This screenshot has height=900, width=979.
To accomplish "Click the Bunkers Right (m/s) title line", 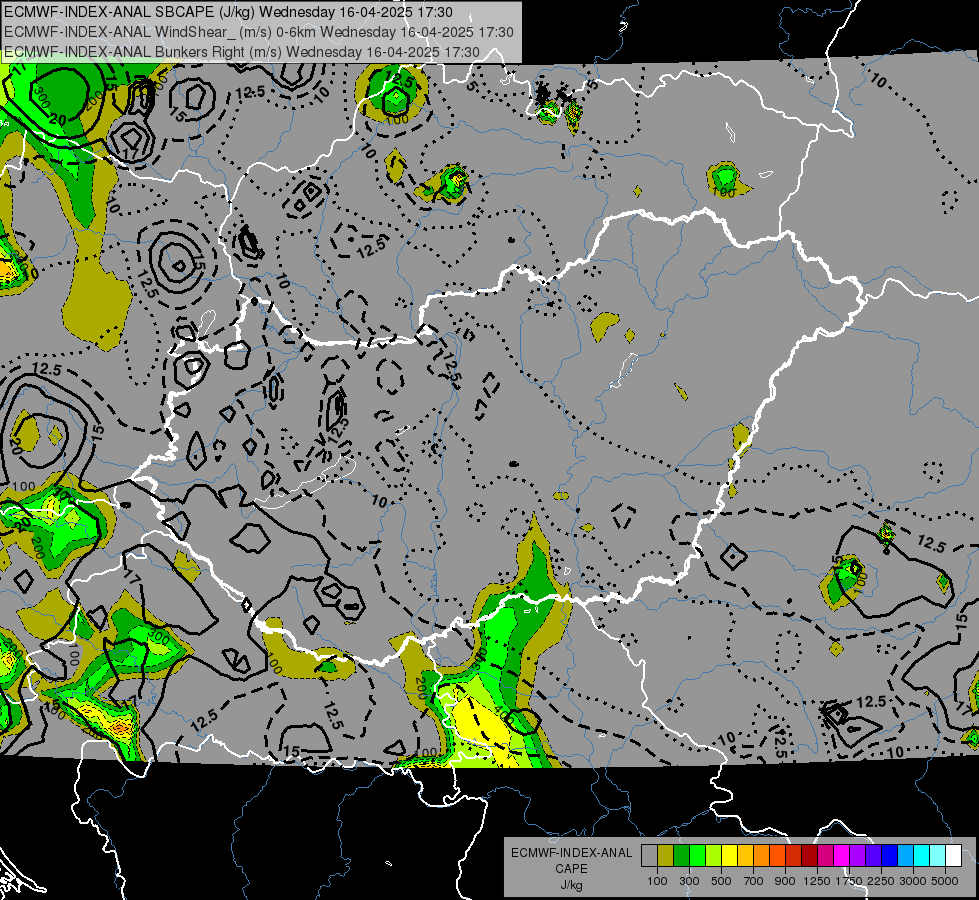I will [242, 52].
